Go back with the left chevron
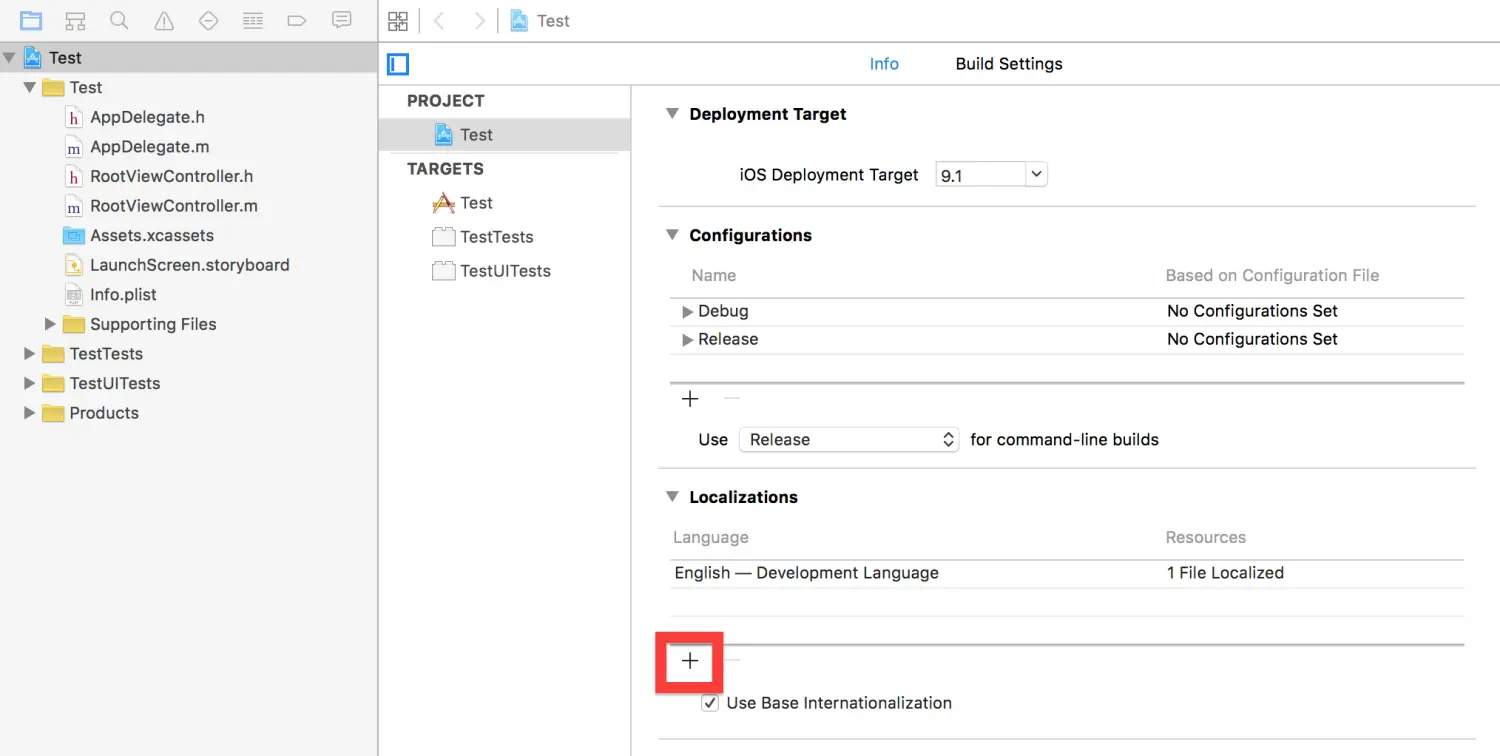The image size is (1500, 756). [x=439, y=21]
